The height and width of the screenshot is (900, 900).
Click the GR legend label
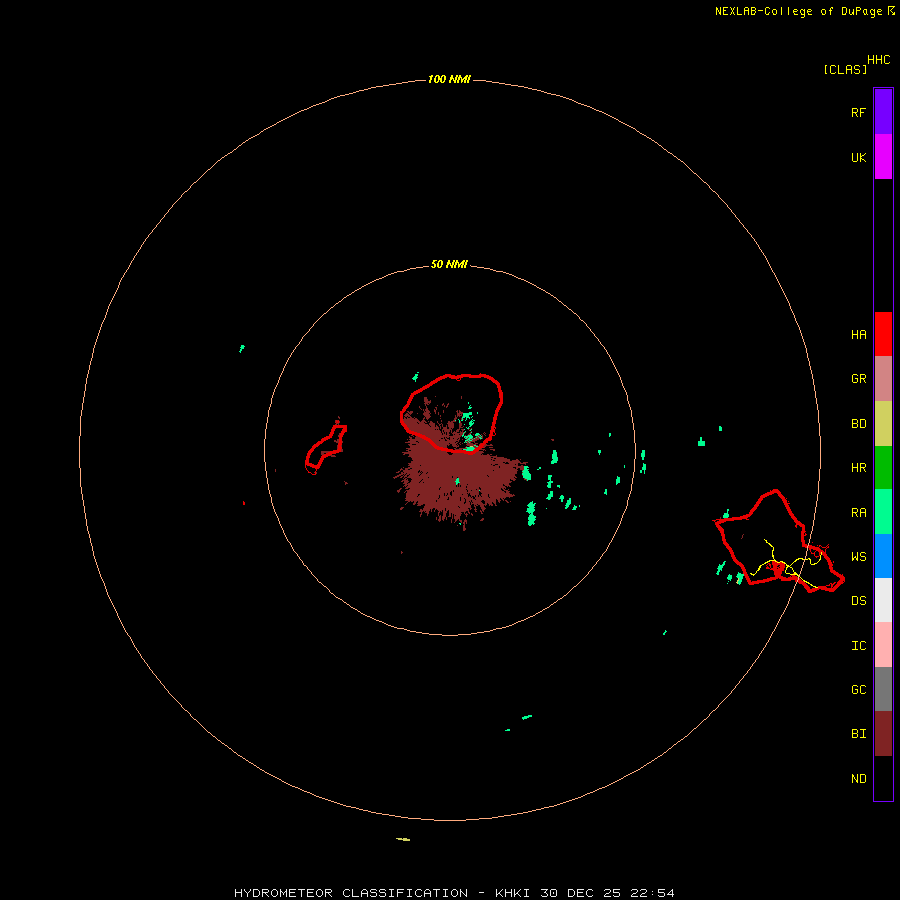(x=858, y=379)
